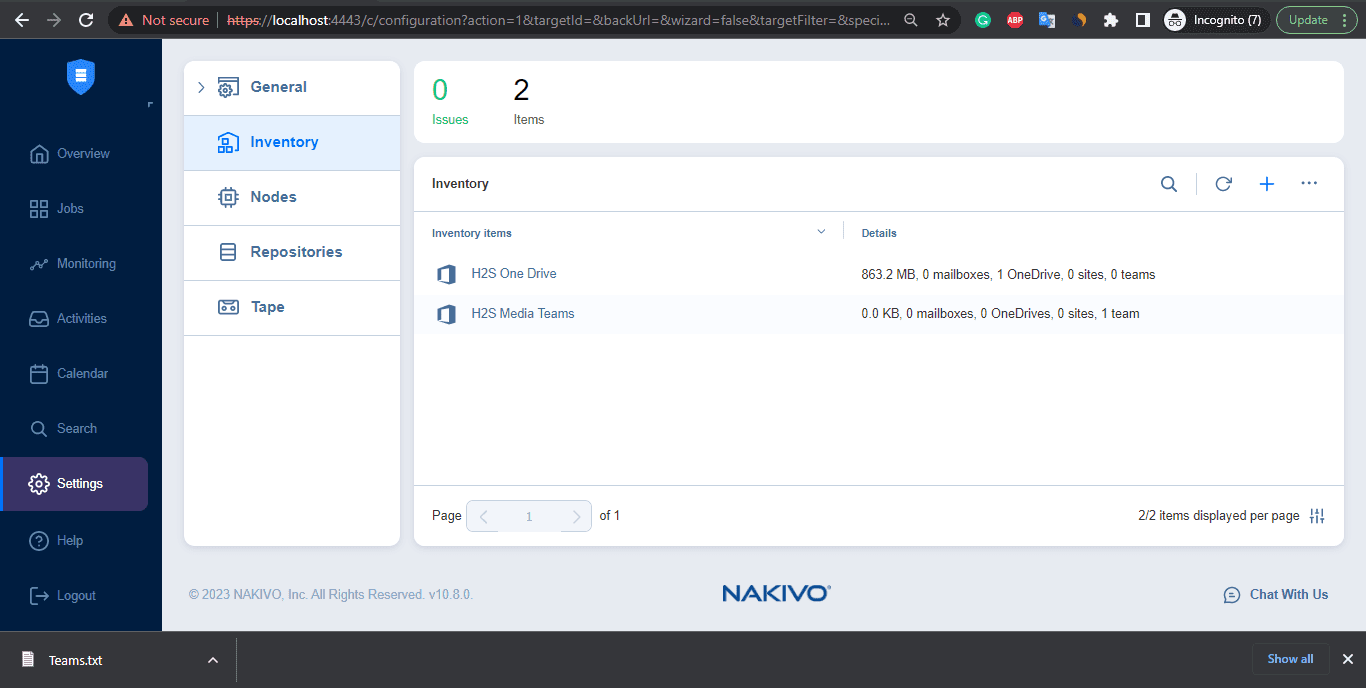The height and width of the screenshot is (688, 1366).
Task: Go to next inventory page
Action: [576, 517]
